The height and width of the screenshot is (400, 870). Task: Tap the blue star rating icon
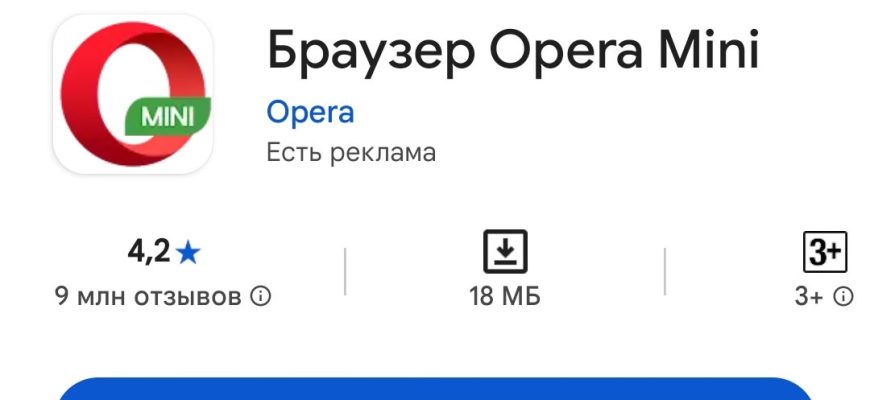pyautogui.click(x=188, y=253)
